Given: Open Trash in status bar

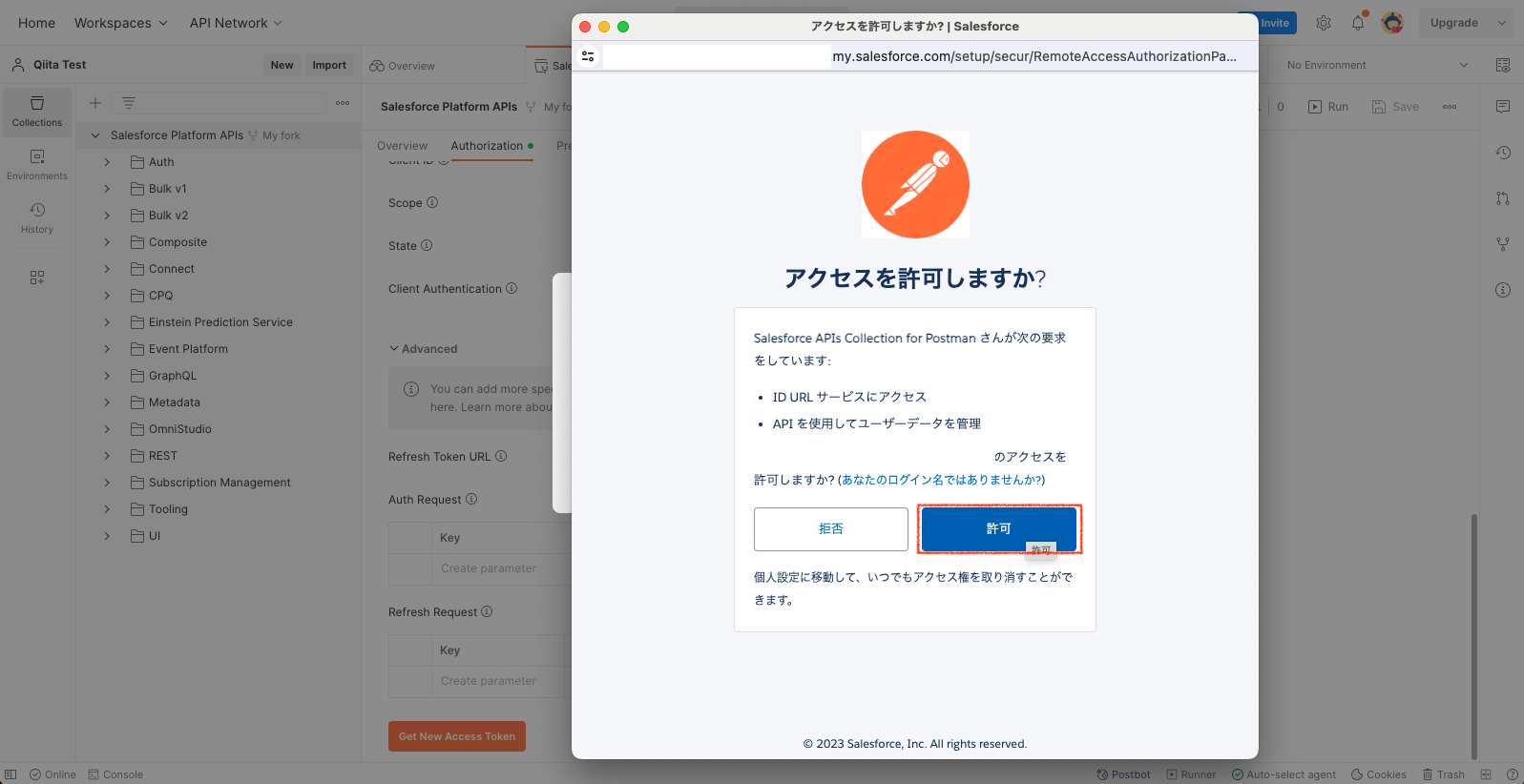Looking at the screenshot, I should [x=1443, y=774].
